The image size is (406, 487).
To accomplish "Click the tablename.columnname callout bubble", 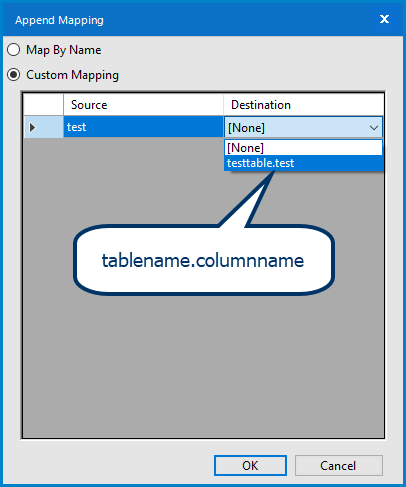I will [x=204, y=260].
